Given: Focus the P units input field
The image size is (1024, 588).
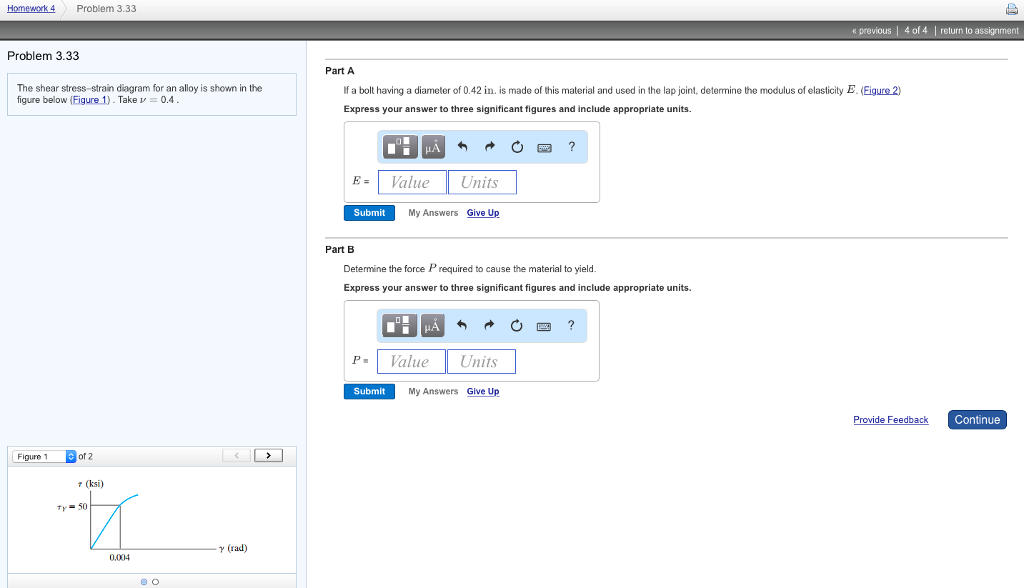Looking at the screenshot, I should click(481, 361).
